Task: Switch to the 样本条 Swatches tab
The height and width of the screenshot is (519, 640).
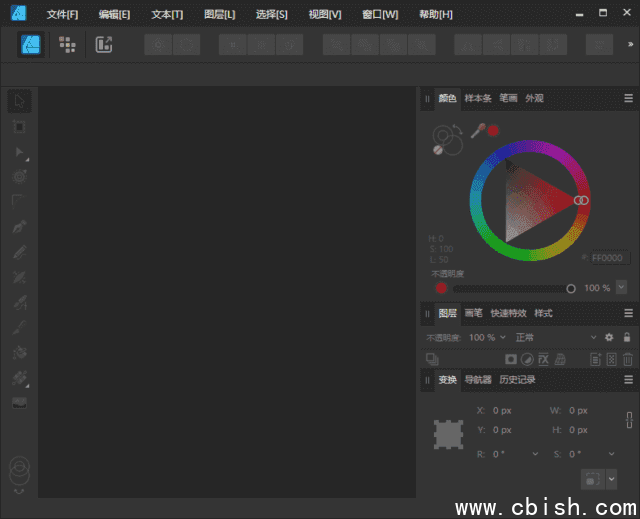Action: pyautogui.click(x=478, y=98)
